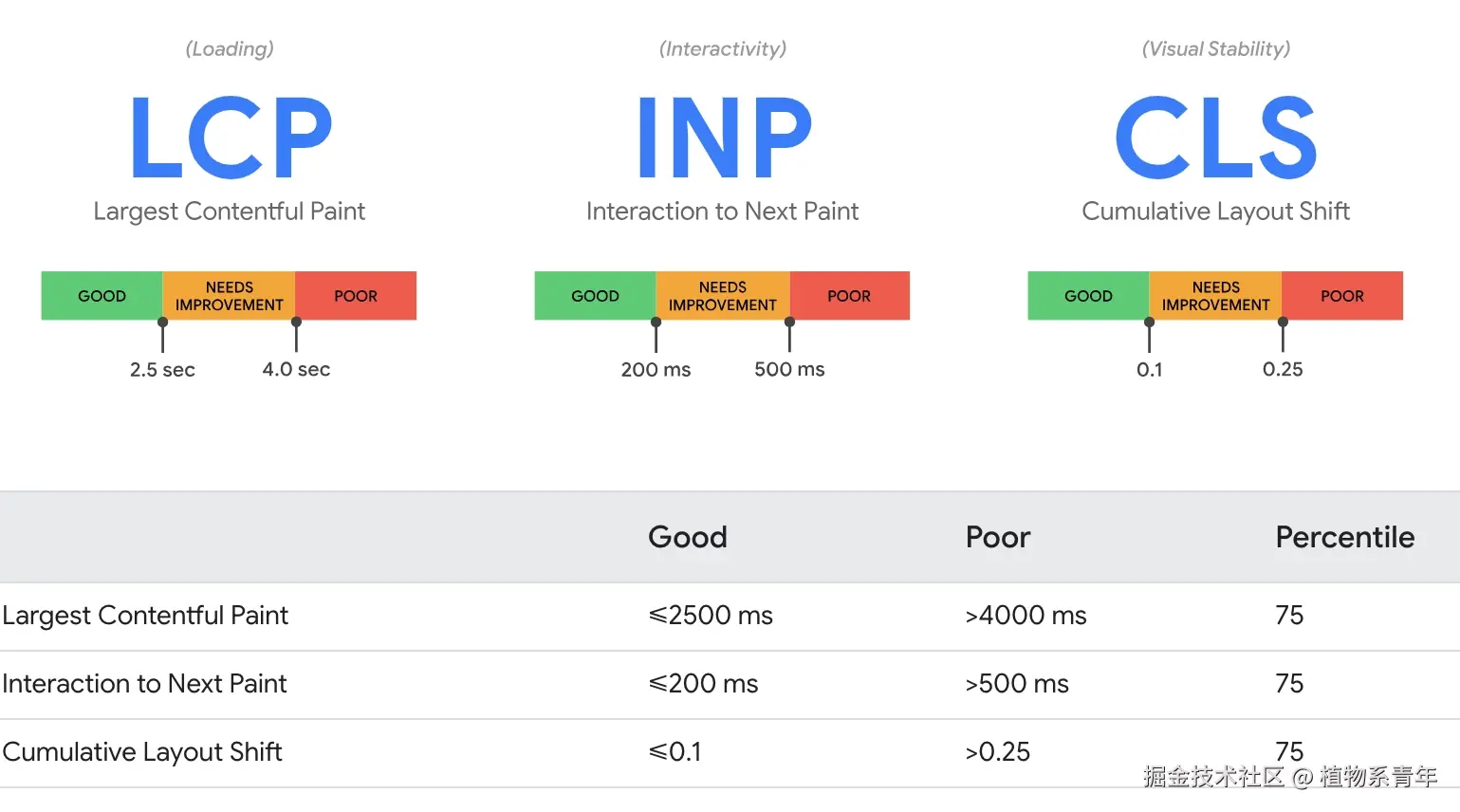Click the (Visual Stability) caption text
This screenshot has width=1460, height=812.
tap(1215, 48)
